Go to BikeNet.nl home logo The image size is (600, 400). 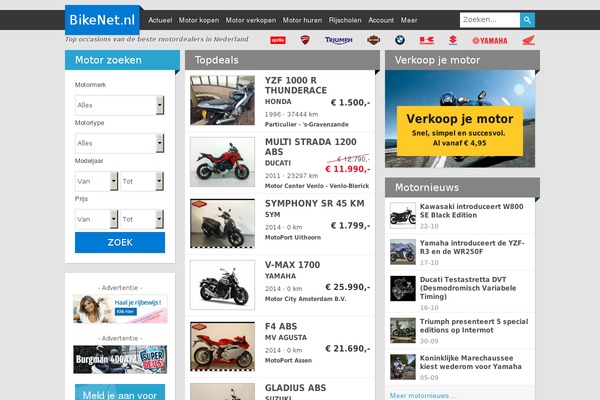(x=102, y=20)
